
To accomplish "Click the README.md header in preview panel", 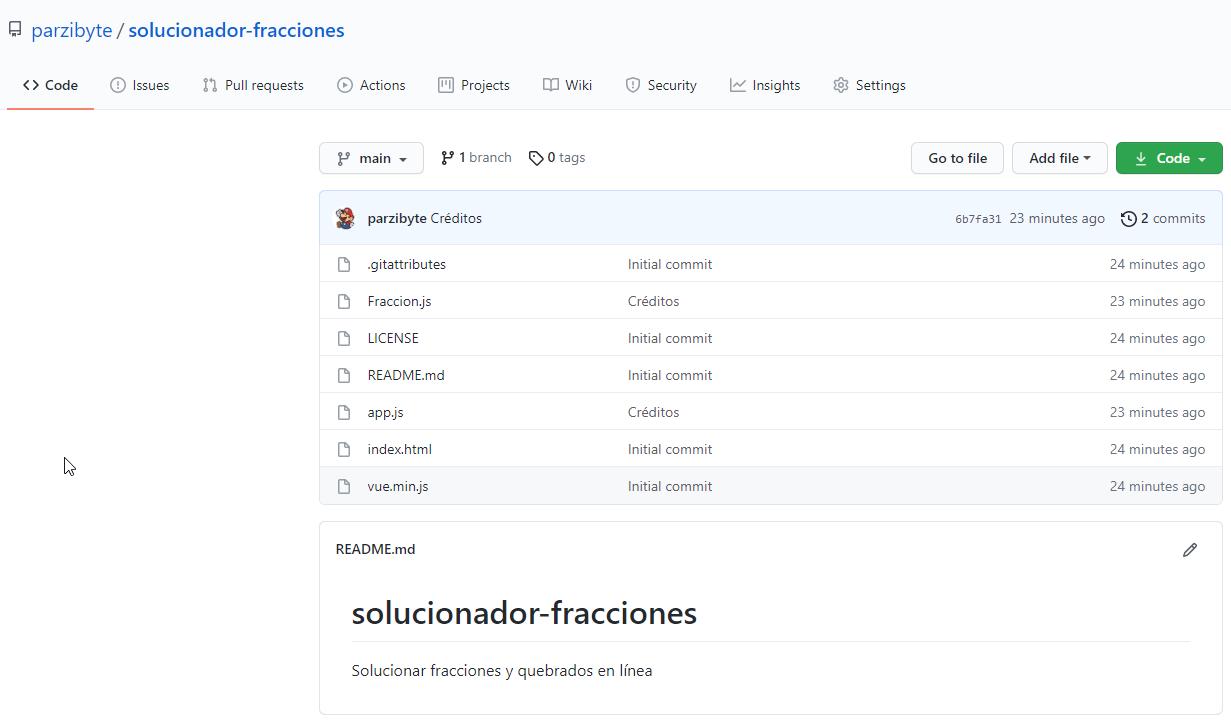I will tap(375, 549).
